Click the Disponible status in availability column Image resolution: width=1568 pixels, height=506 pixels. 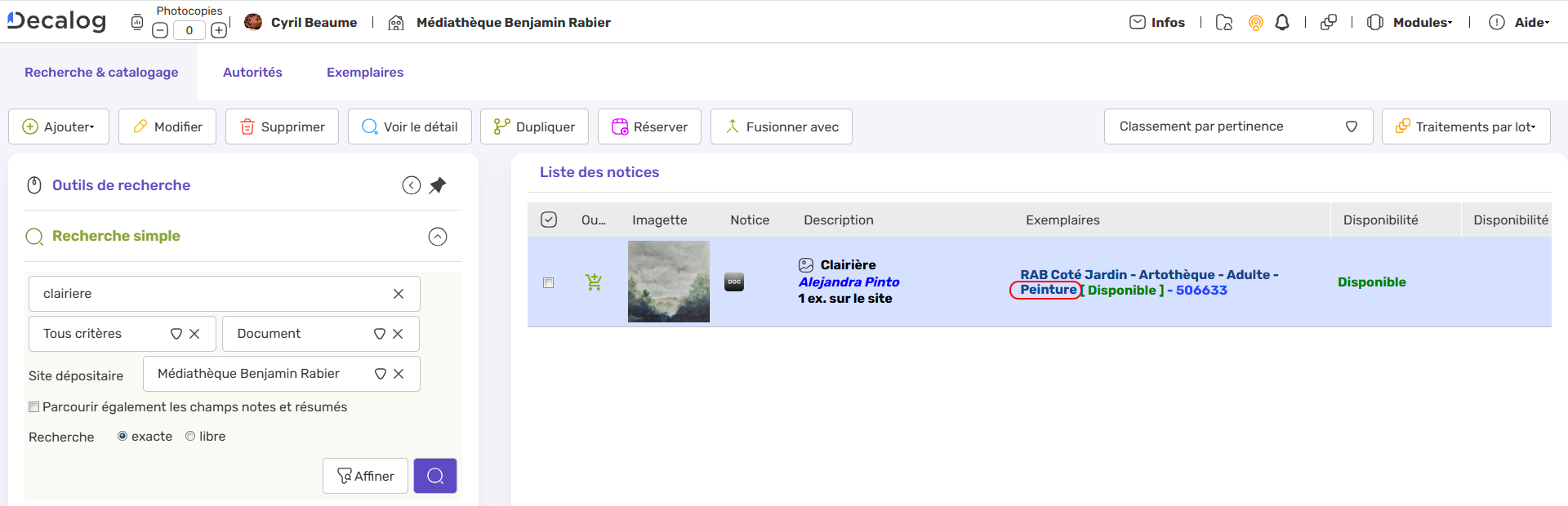[x=1372, y=282]
